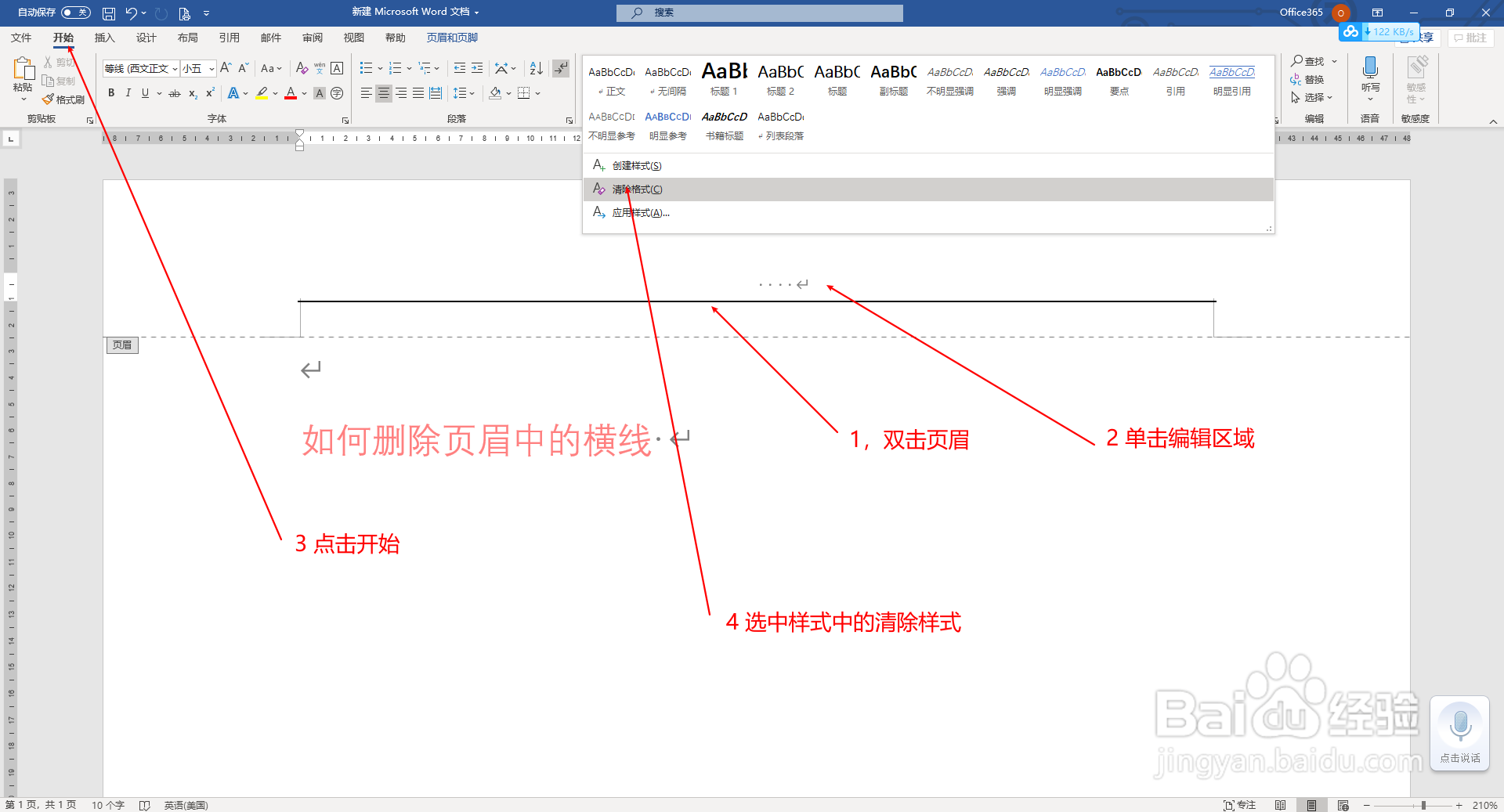
Task: Switch to the Layout tab
Action: coord(187,38)
